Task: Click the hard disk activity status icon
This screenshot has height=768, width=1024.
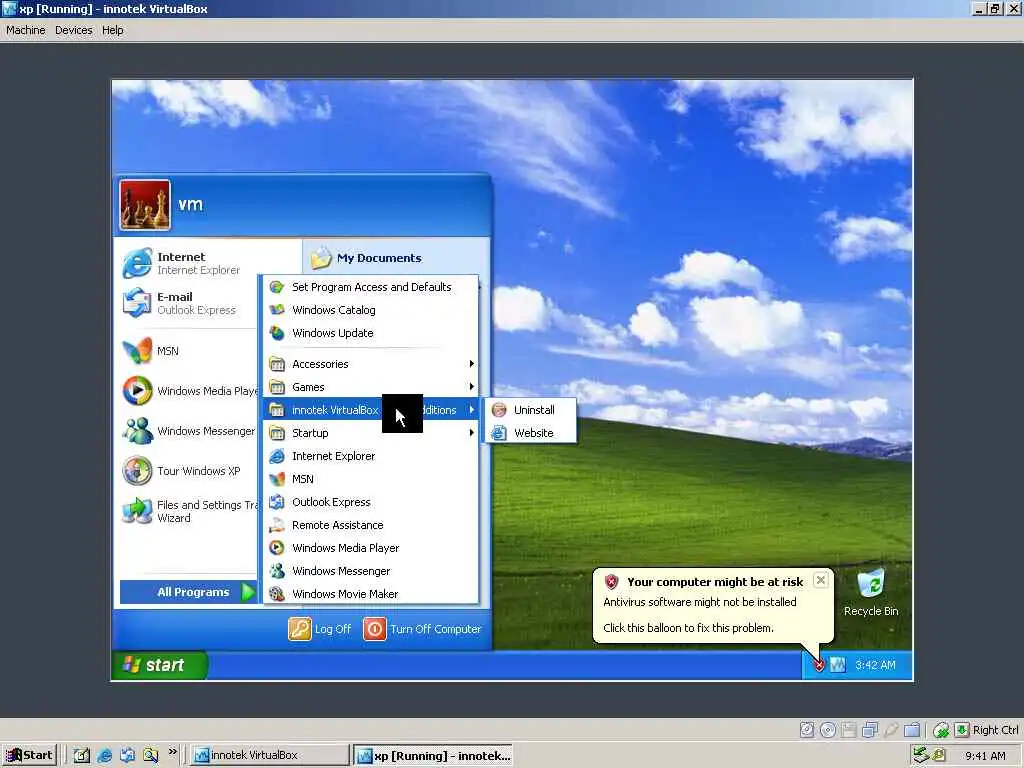Action: point(807,730)
